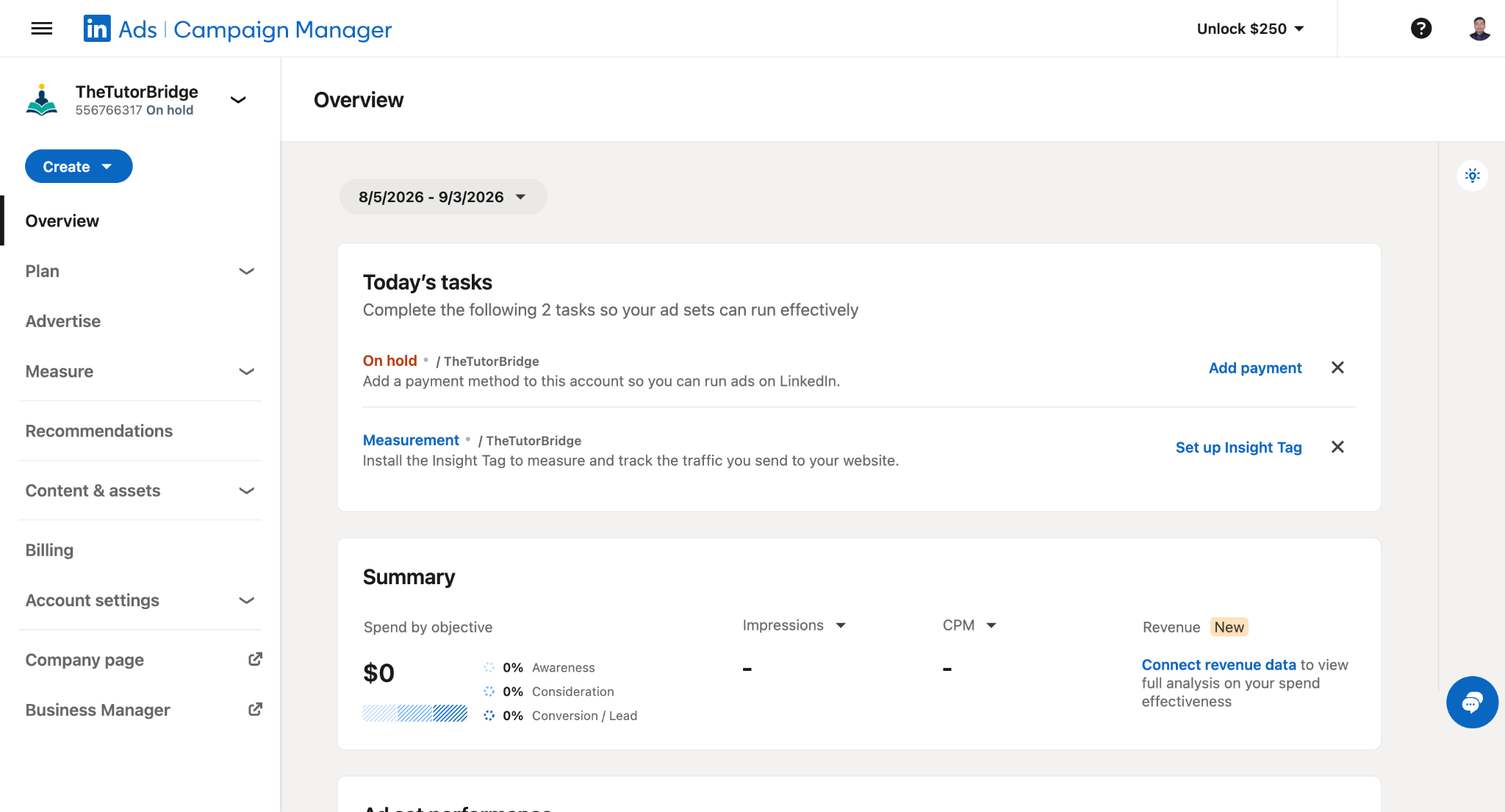Select Overview in the sidebar
The image size is (1505, 812).
(x=62, y=221)
